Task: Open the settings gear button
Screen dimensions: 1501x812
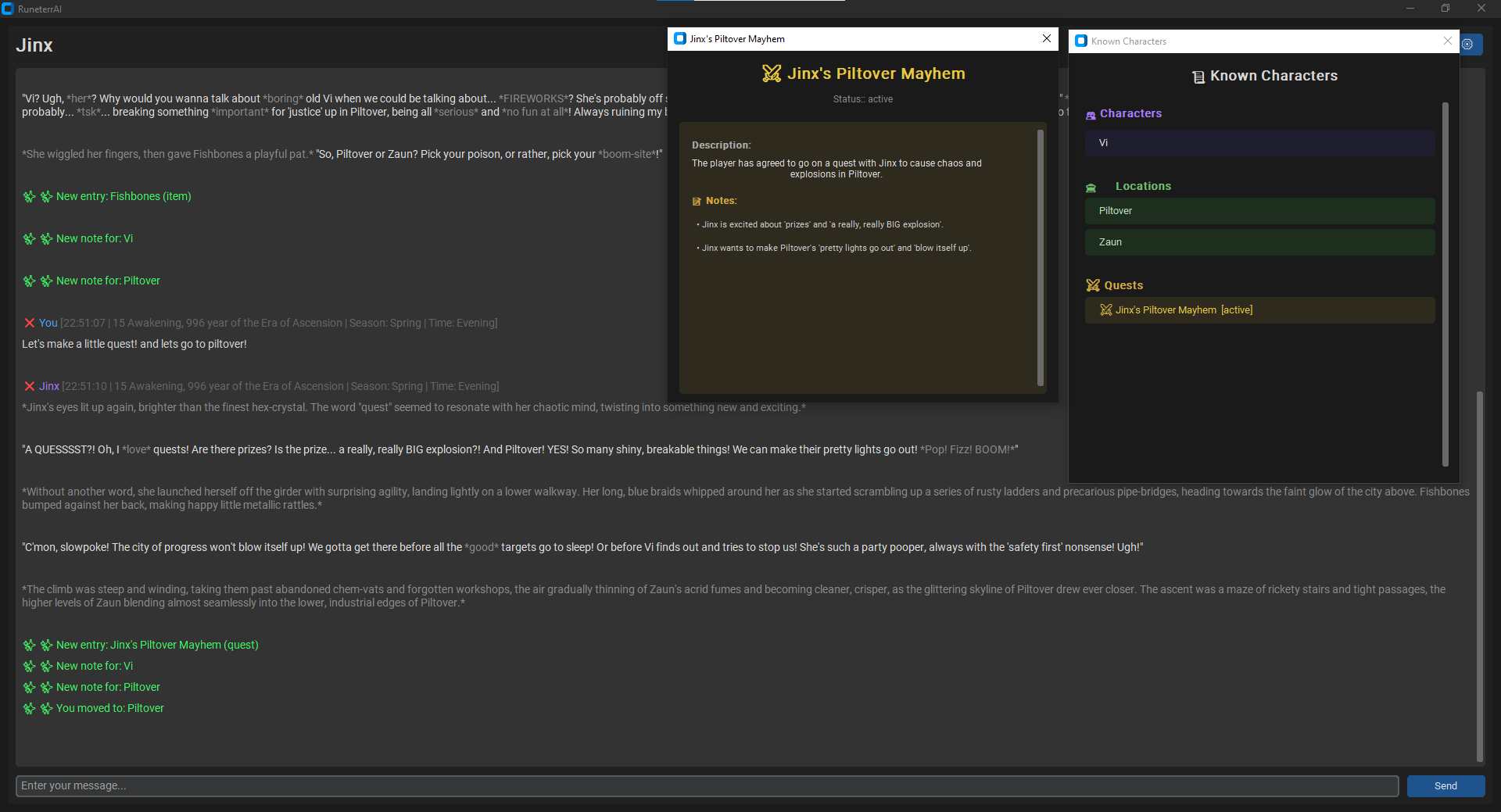Action: [x=1469, y=45]
